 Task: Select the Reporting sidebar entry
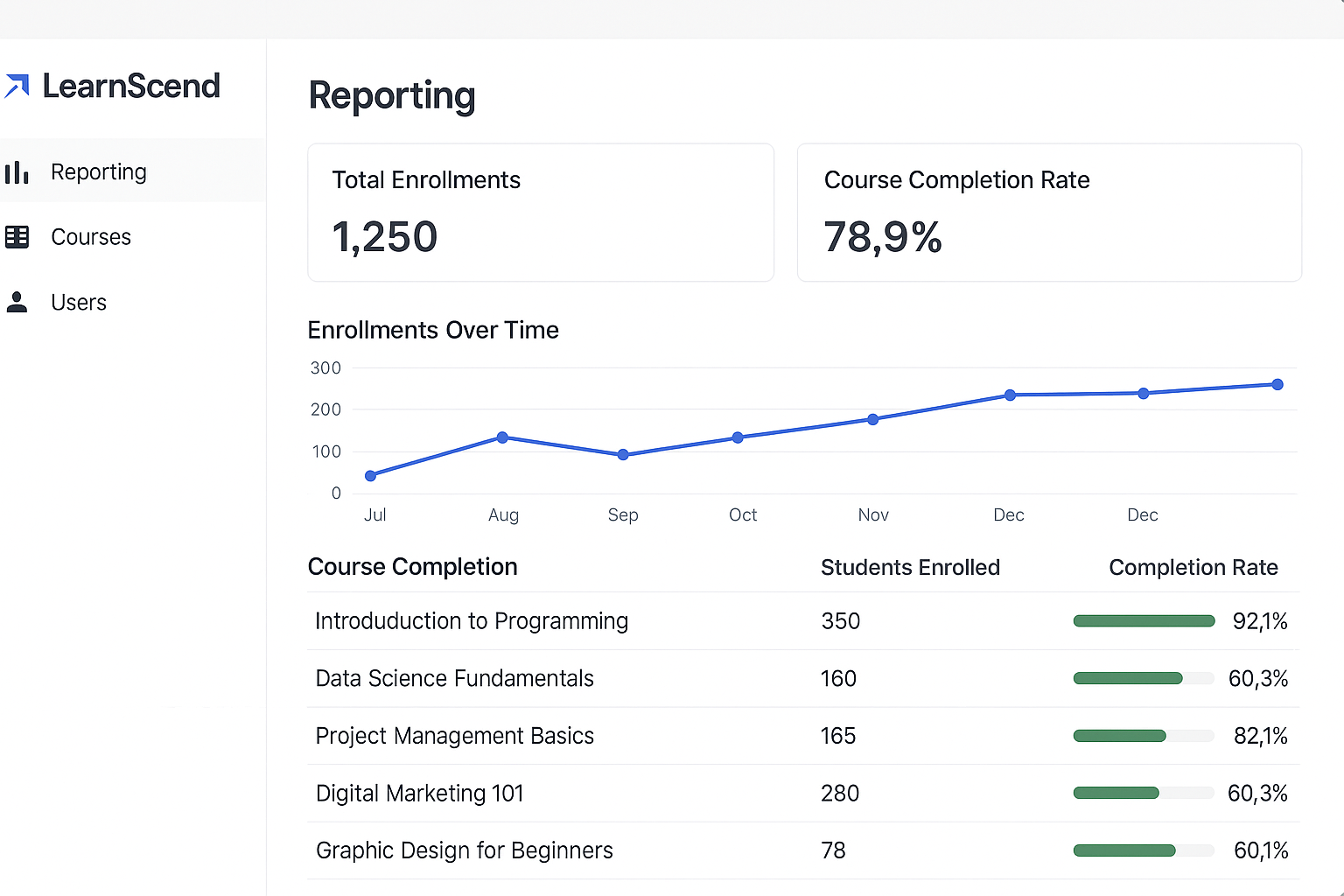click(98, 172)
